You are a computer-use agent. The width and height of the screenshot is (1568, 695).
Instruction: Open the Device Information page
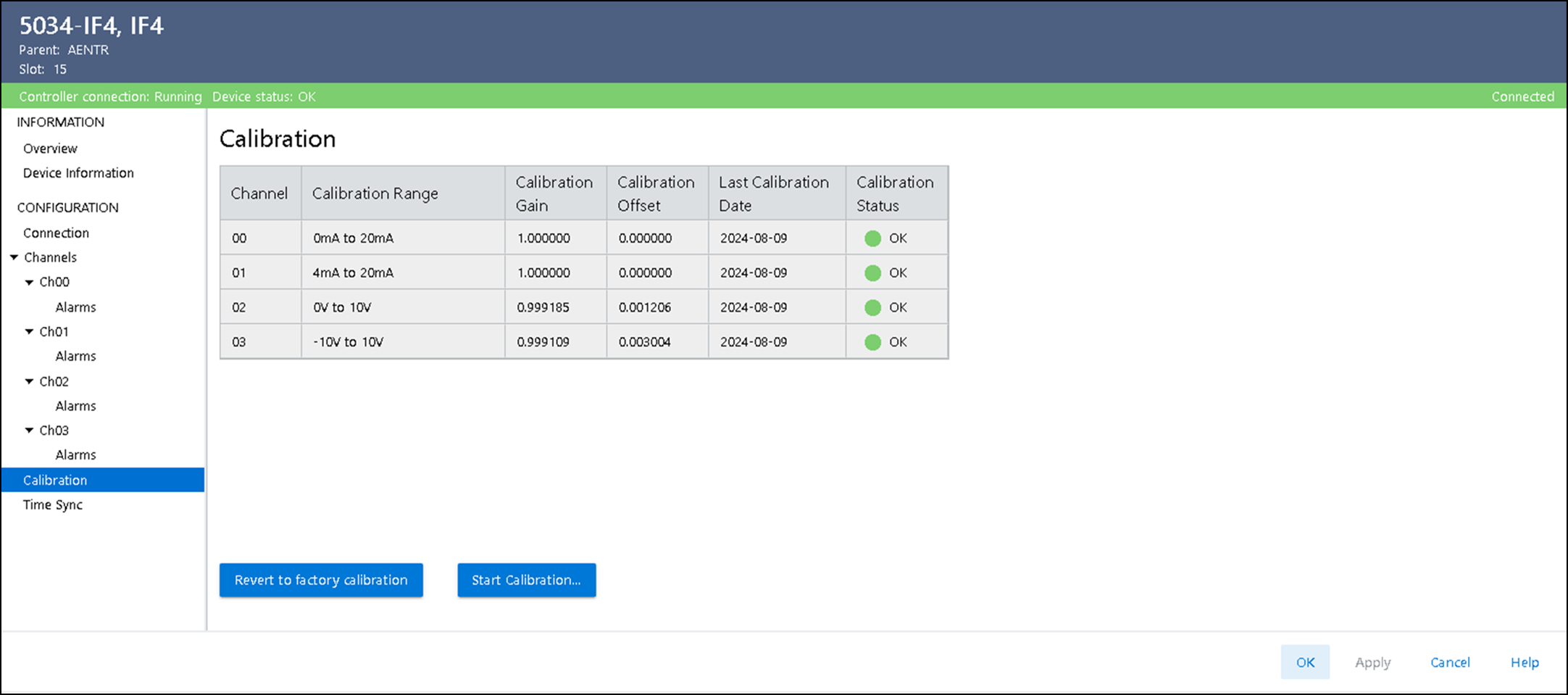78,173
